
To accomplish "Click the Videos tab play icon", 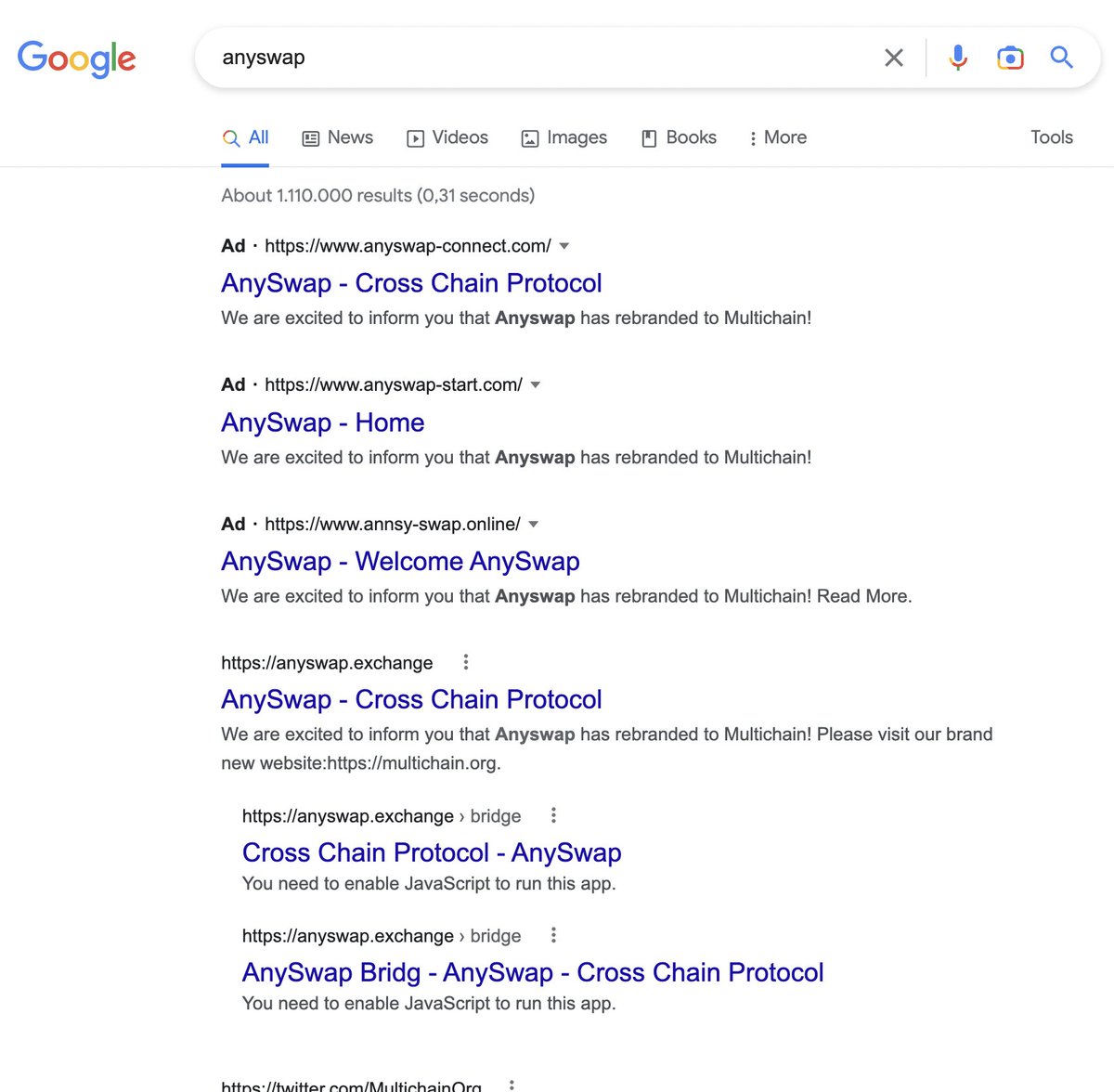I will tap(415, 138).
